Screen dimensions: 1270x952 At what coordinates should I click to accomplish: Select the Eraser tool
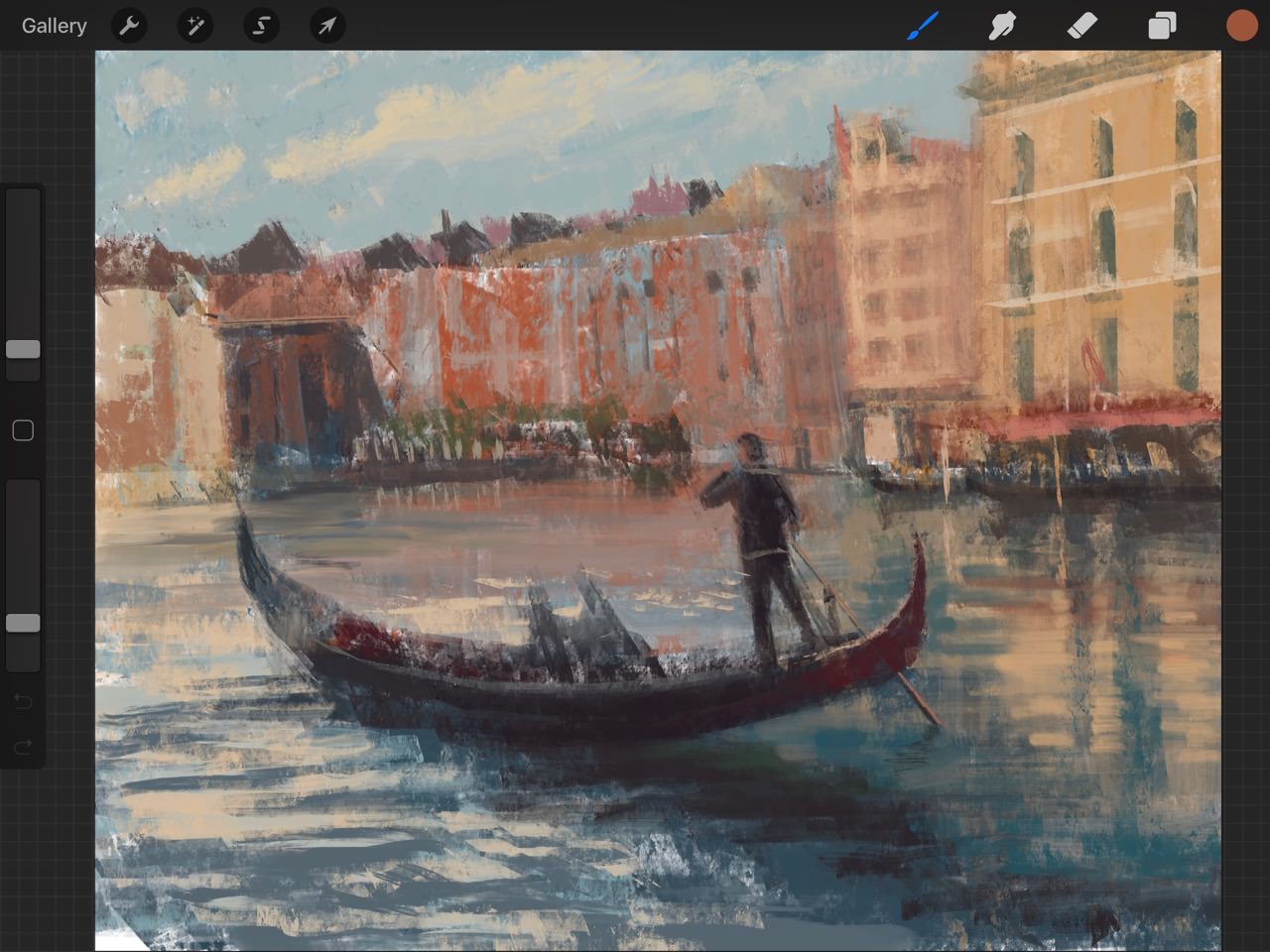[x=1082, y=26]
